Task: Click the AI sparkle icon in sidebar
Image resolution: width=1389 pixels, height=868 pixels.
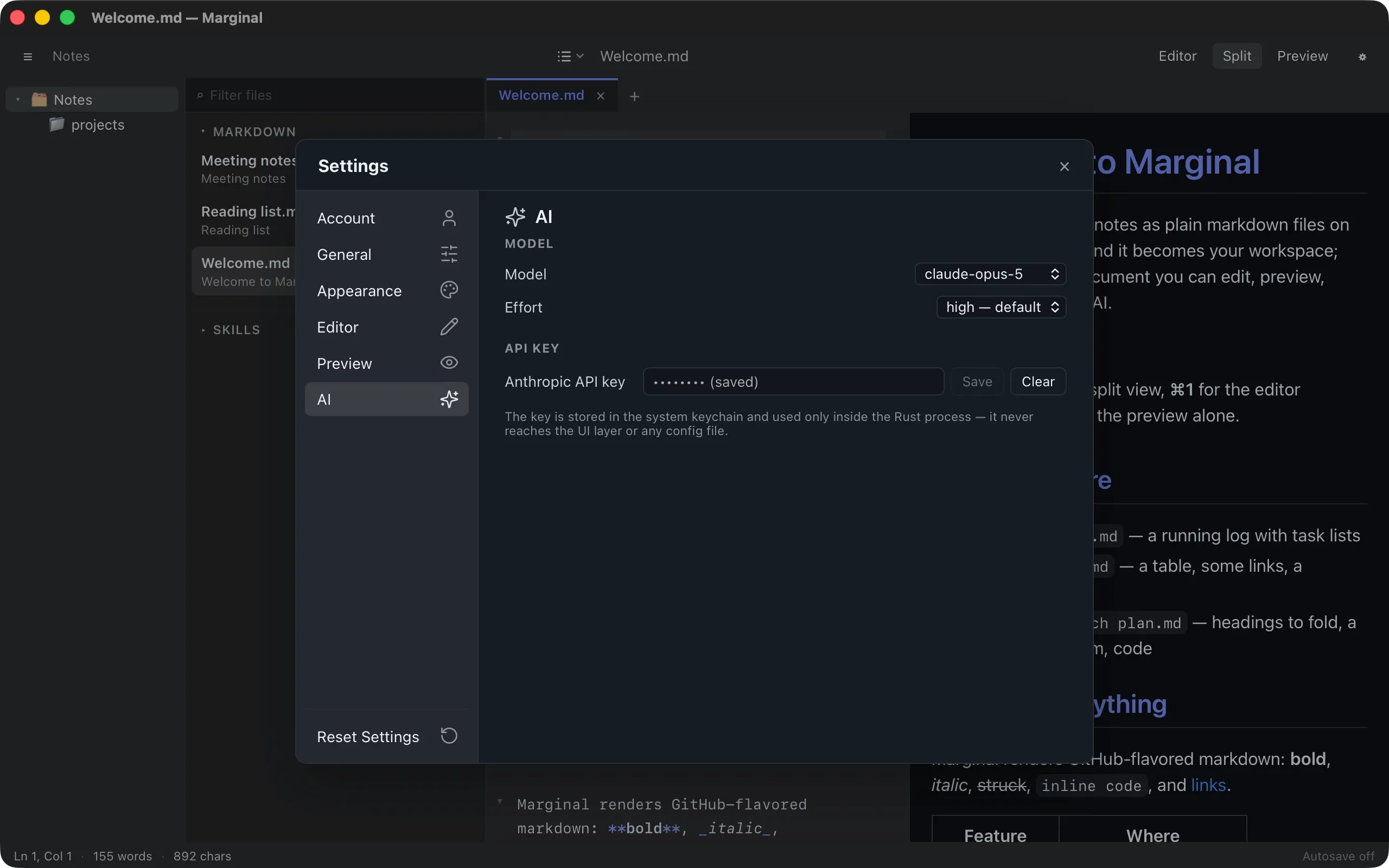Action: pos(449,399)
